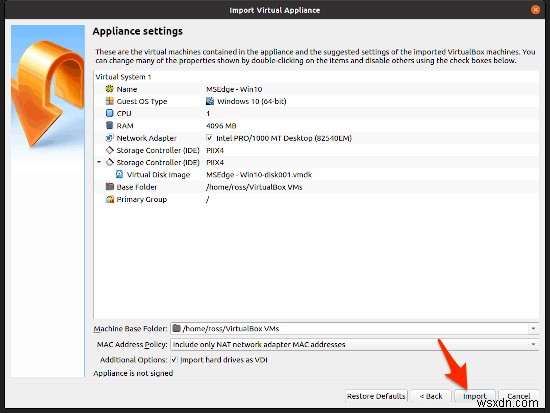This screenshot has width=550, height=413.
Task: Close the Import Virtual Appliance dialog
Action: (535, 10)
